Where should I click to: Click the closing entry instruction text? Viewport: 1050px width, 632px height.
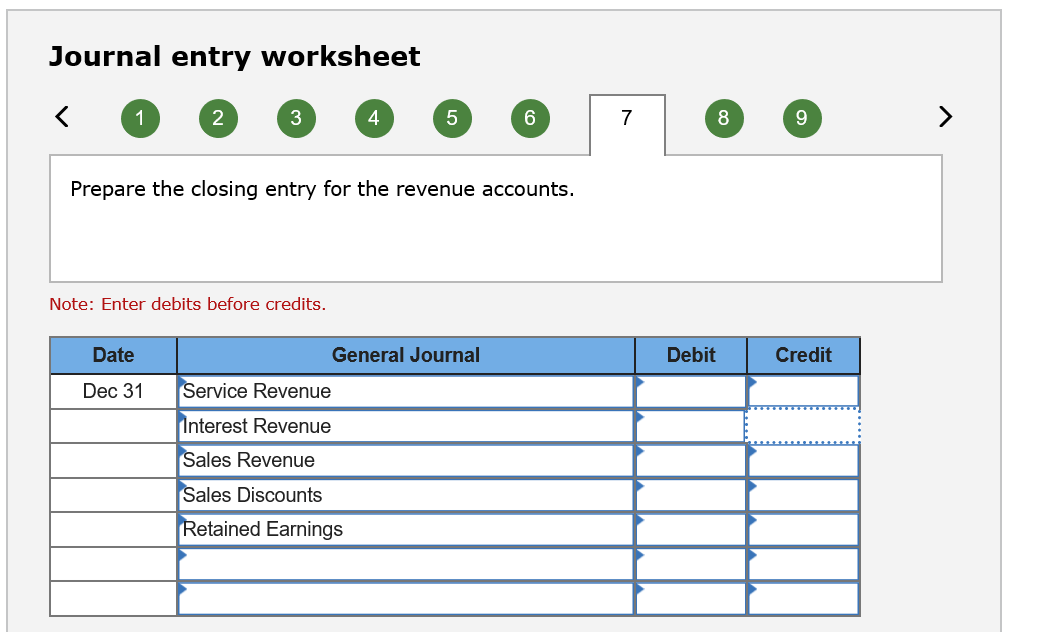[322, 189]
